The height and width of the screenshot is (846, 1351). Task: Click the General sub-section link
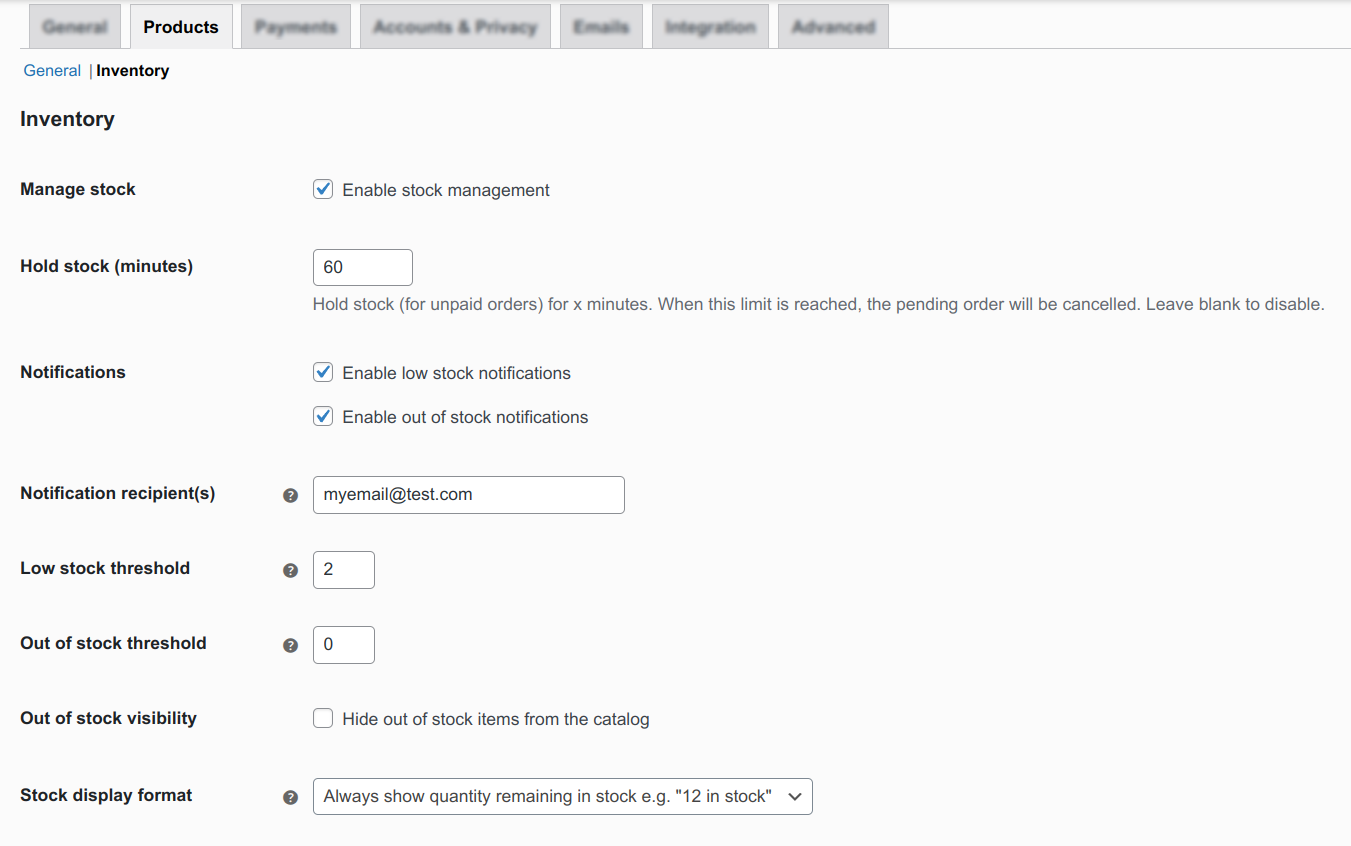(x=52, y=70)
